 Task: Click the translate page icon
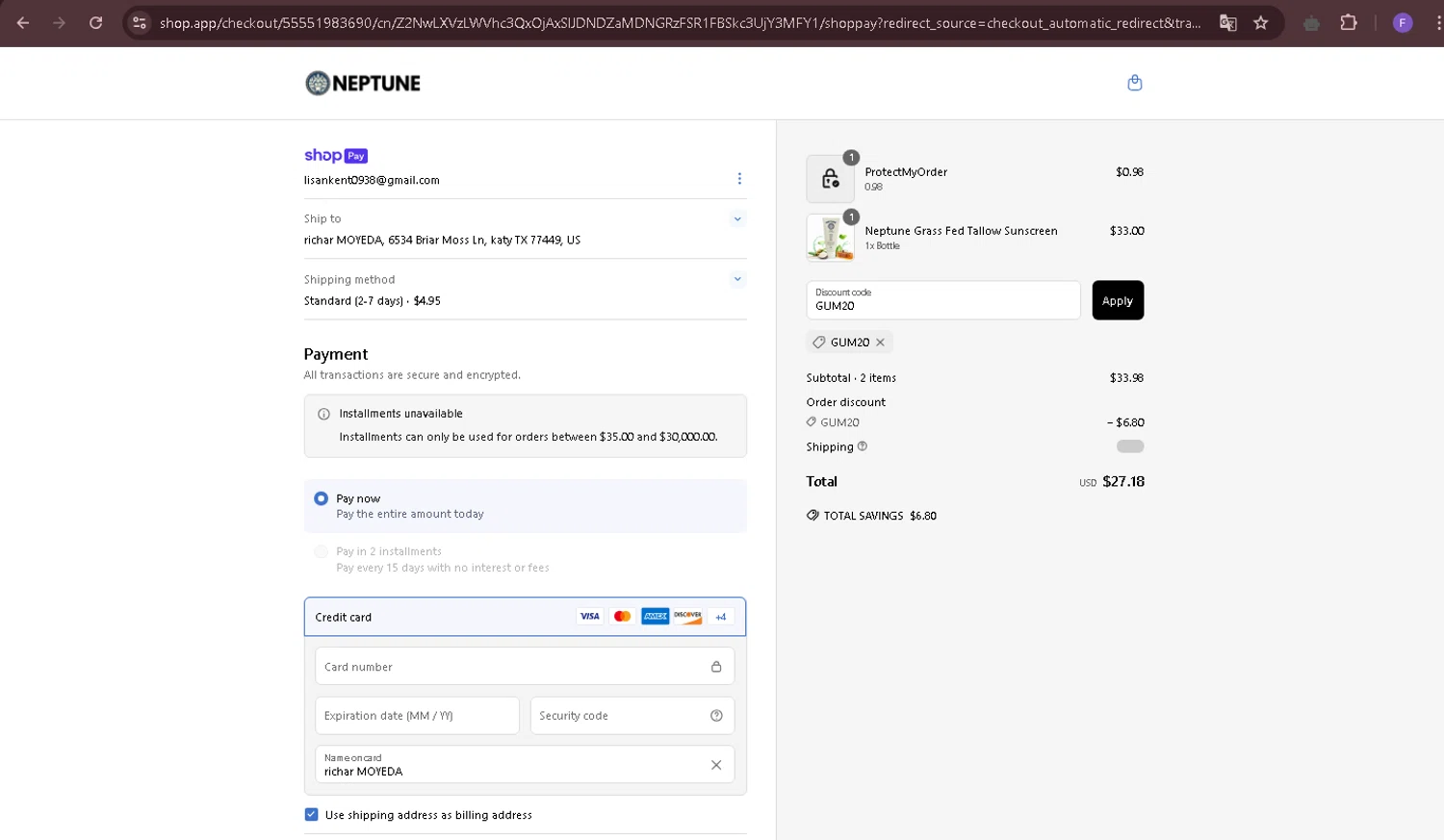(1228, 23)
